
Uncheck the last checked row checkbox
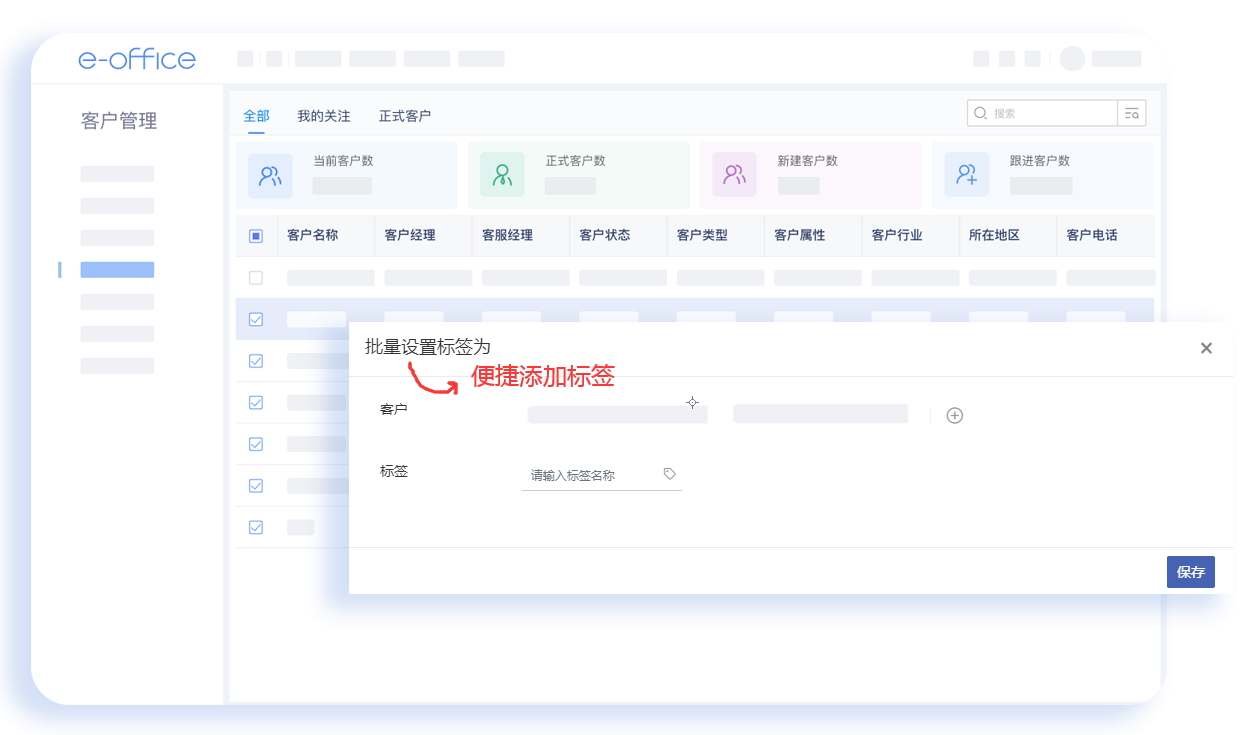click(256, 527)
